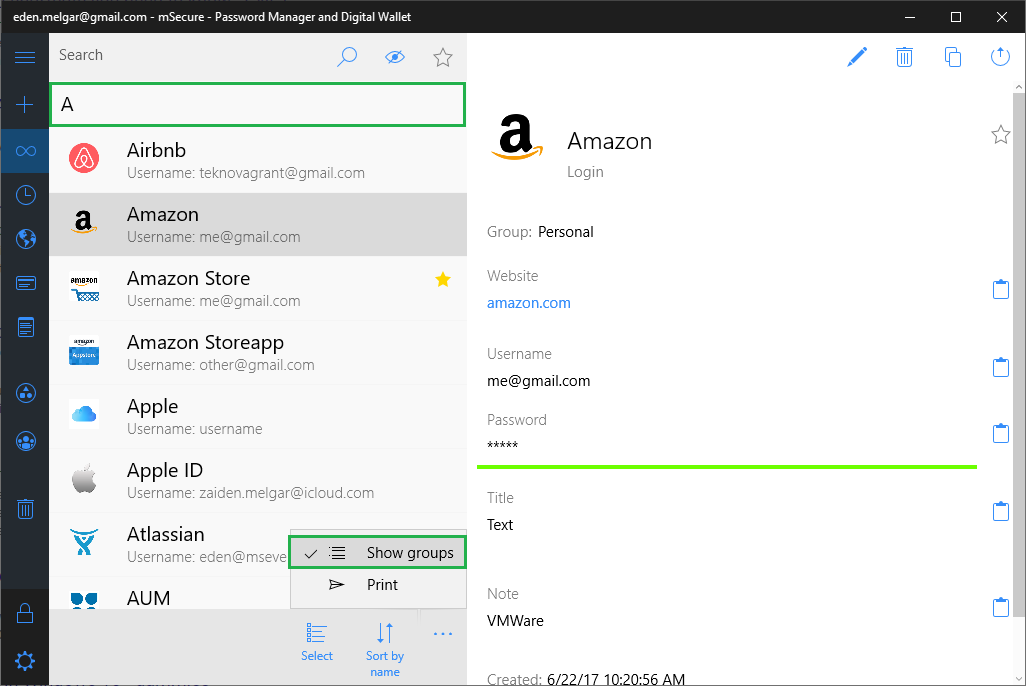Select the Apple ID record
The width and height of the screenshot is (1026, 686).
258,481
